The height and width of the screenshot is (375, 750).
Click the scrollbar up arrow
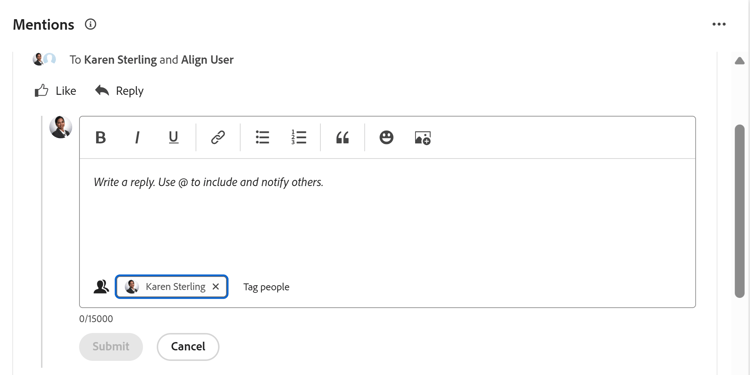pos(739,60)
